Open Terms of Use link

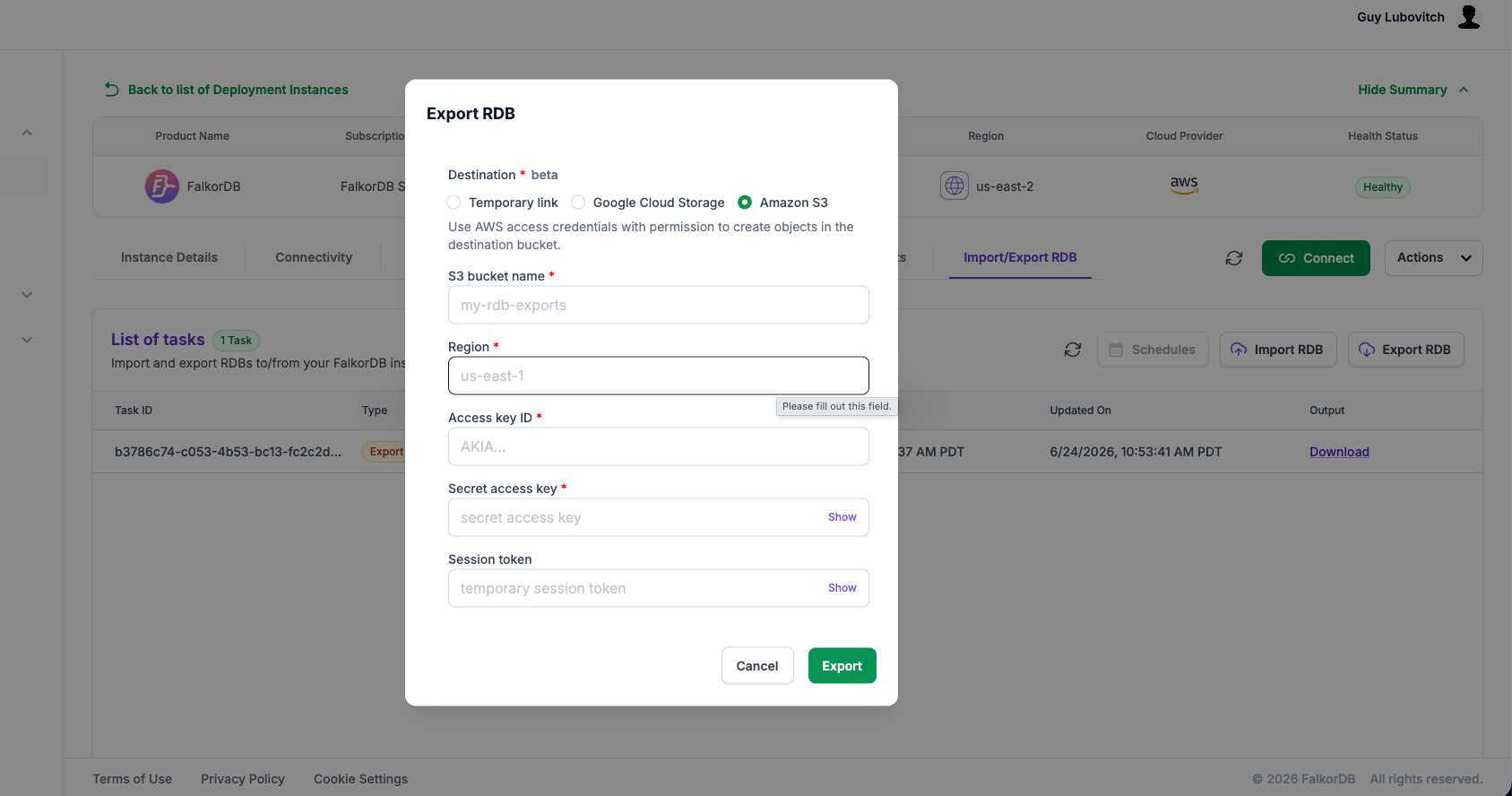[133, 779]
